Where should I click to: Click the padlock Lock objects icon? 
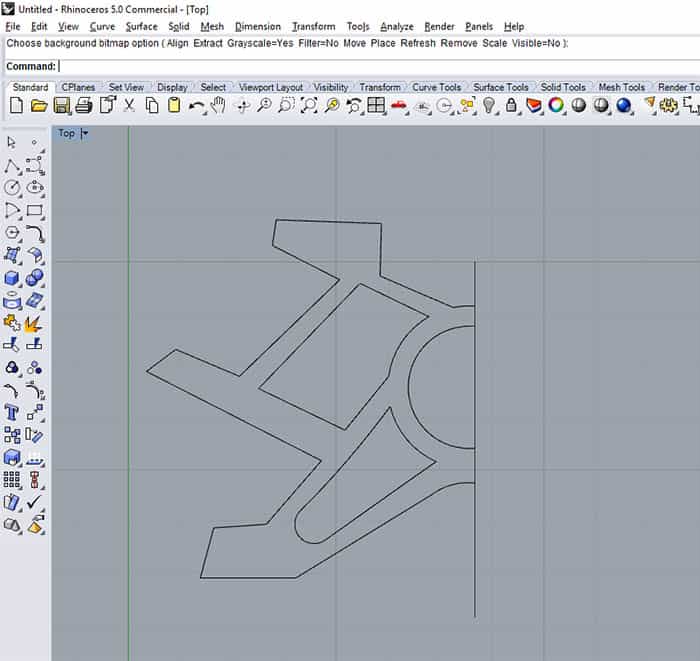point(511,106)
